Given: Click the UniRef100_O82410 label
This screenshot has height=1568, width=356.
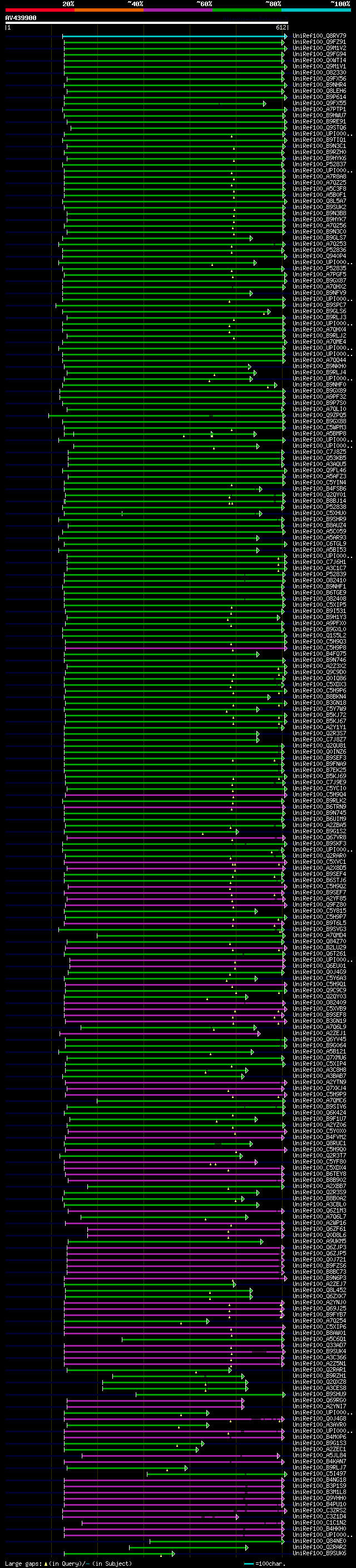Looking at the screenshot, I should (x=319, y=581).
